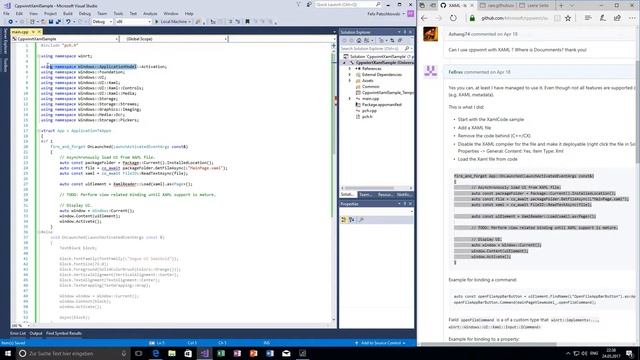Viewport: 640px width, 360px height.
Task: Switch to the Team Explorer bottom tab
Action: (x=365, y=194)
